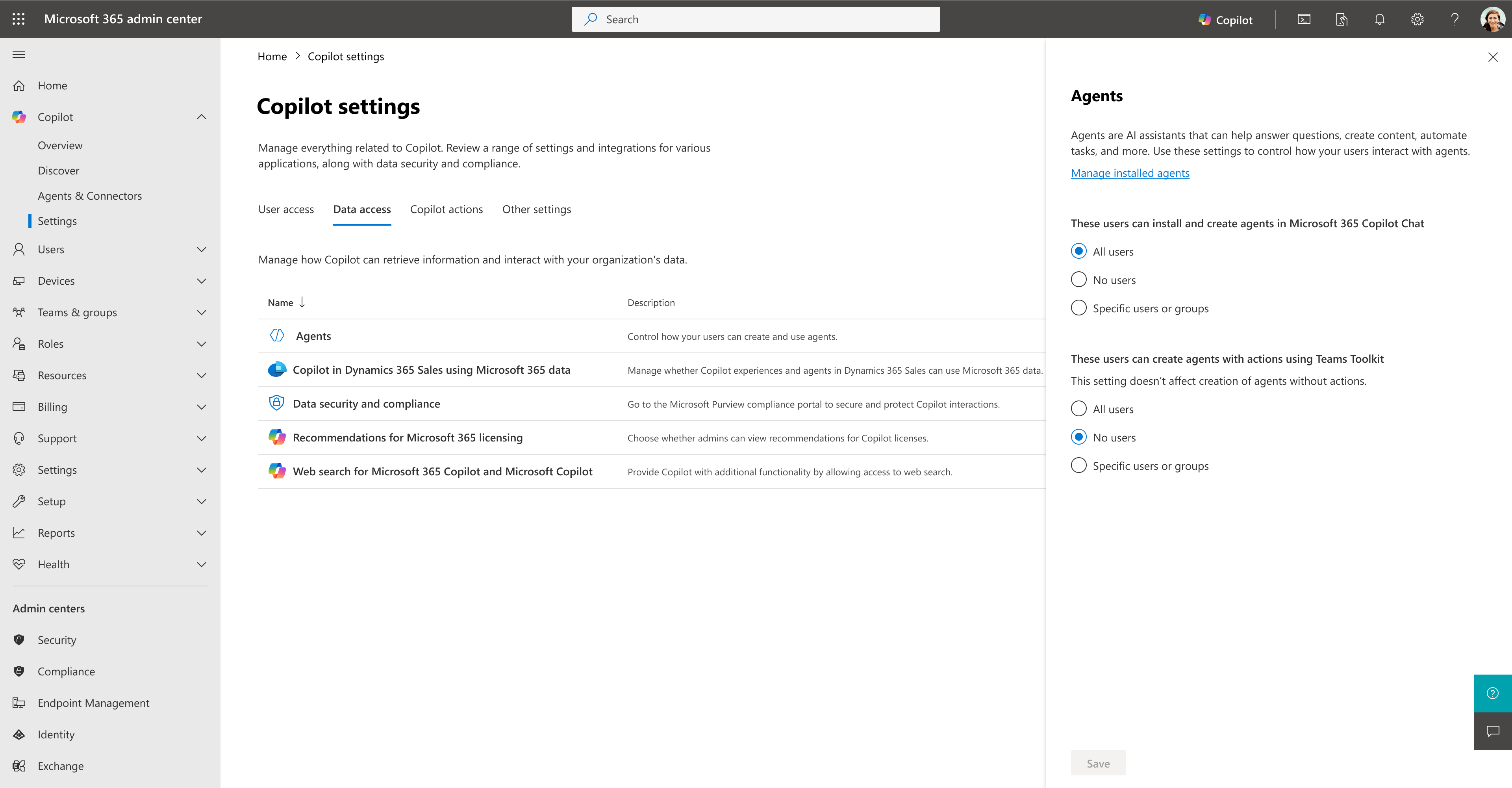
Task: Expand the Billing sidebar section
Action: click(201, 407)
